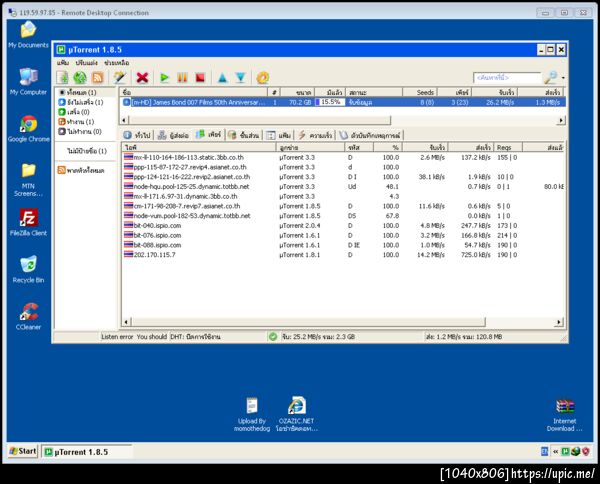Click the 15.5% progress bar of the torrent
The width and height of the screenshot is (600, 484).
pyautogui.click(x=330, y=102)
